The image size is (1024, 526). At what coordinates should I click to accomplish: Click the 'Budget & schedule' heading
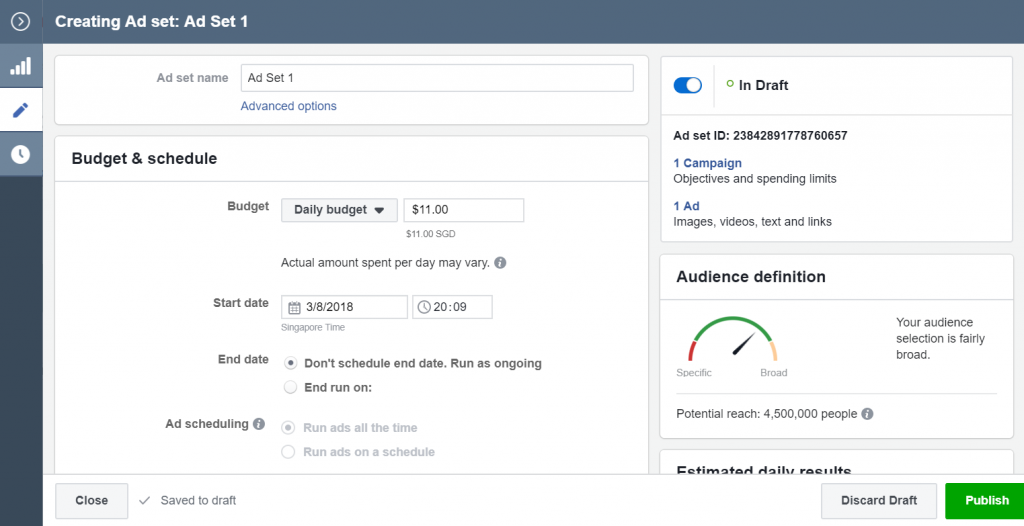(x=144, y=159)
